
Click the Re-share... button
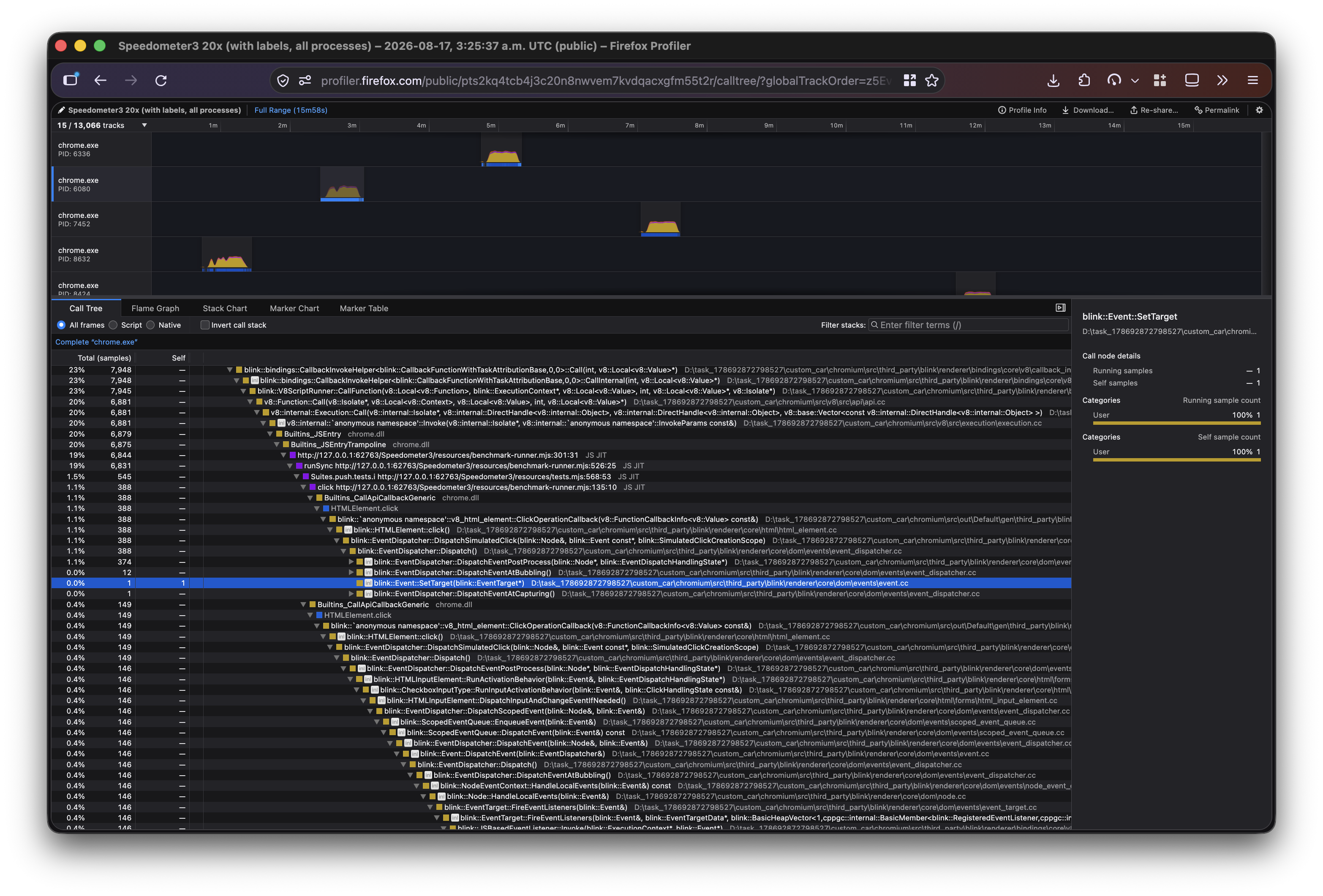(x=1154, y=110)
